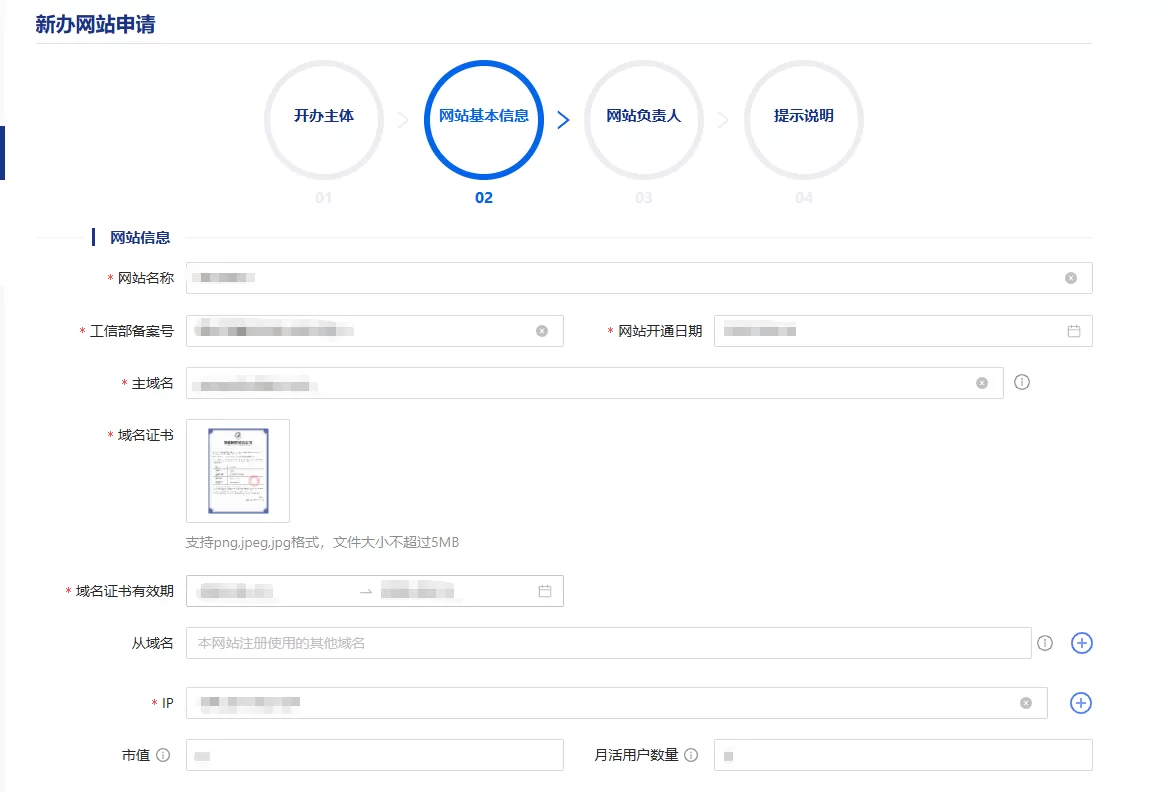Go to step 开办主体

pyautogui.click(x=323, y=119)
